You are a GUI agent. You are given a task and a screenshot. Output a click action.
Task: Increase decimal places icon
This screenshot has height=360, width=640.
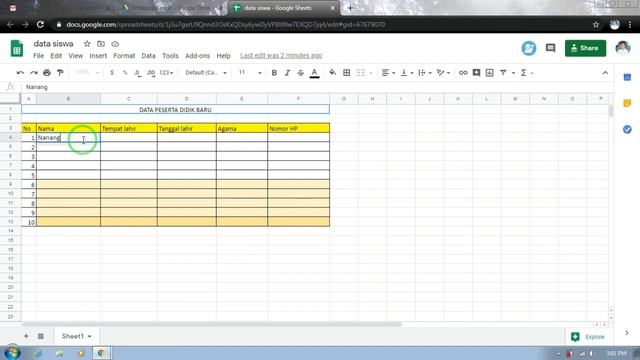(151, 73)
